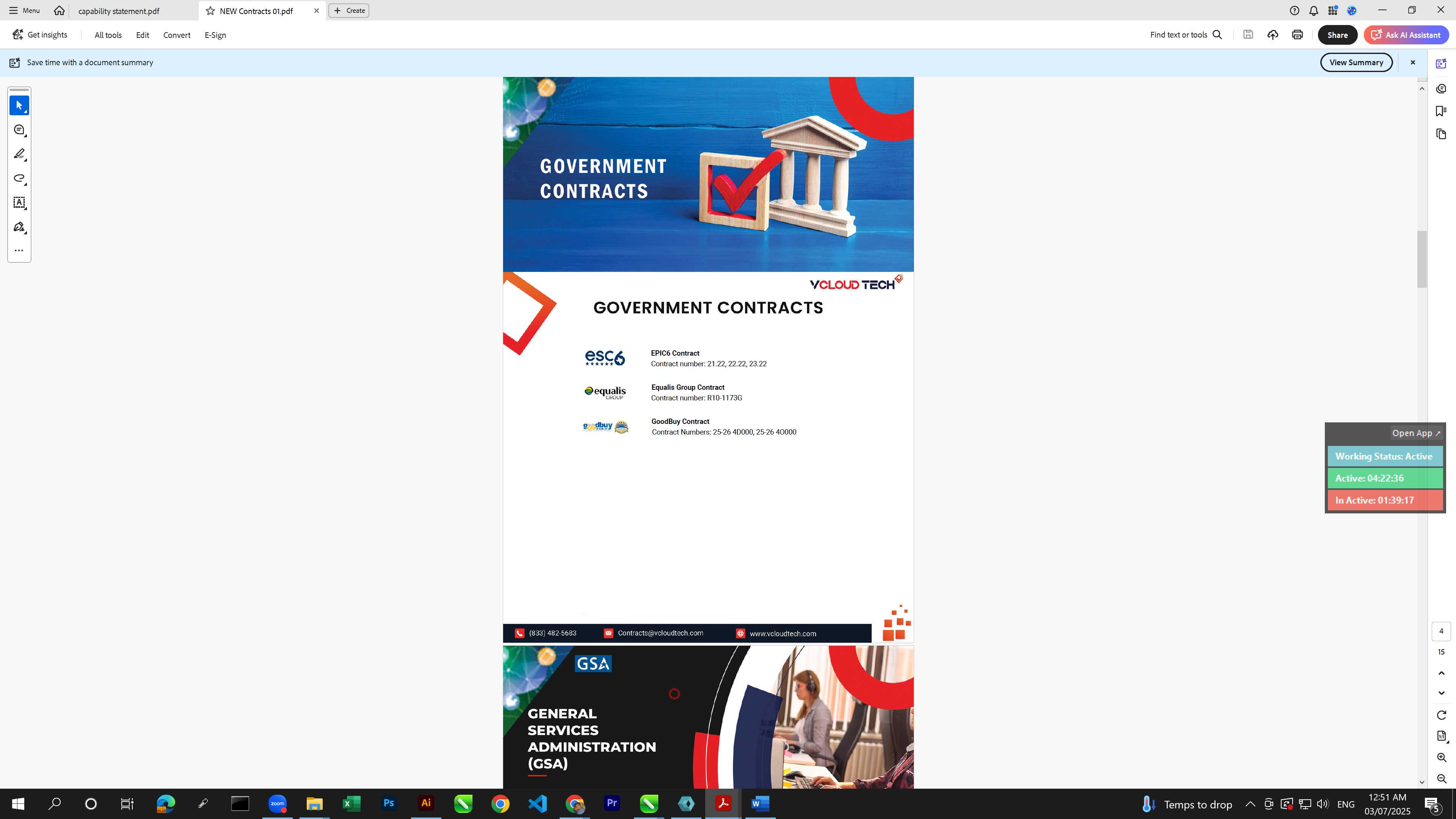Open the Edit menu

143,35
